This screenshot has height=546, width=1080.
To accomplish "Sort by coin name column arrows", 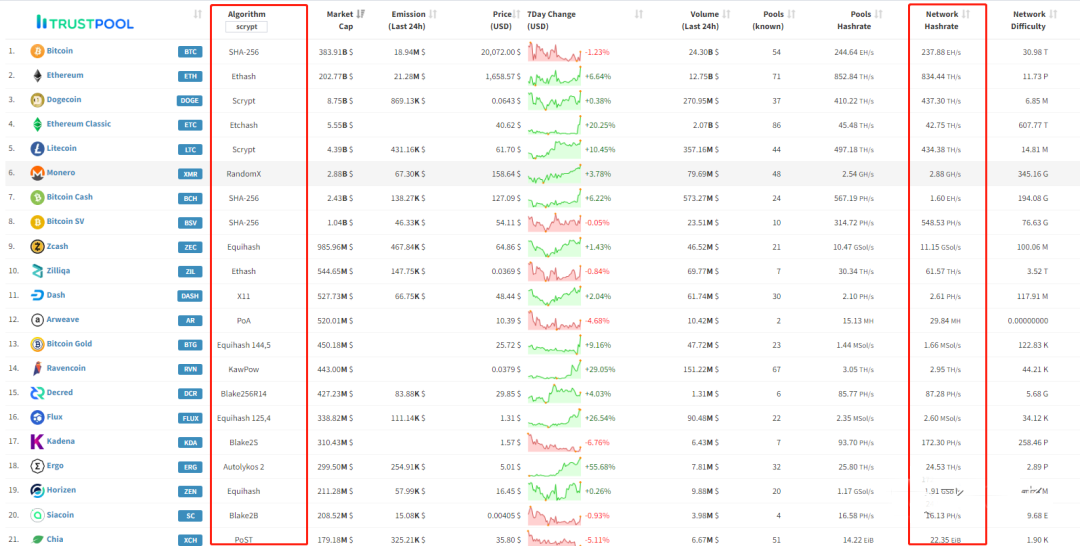I will (x=198, y=14).
